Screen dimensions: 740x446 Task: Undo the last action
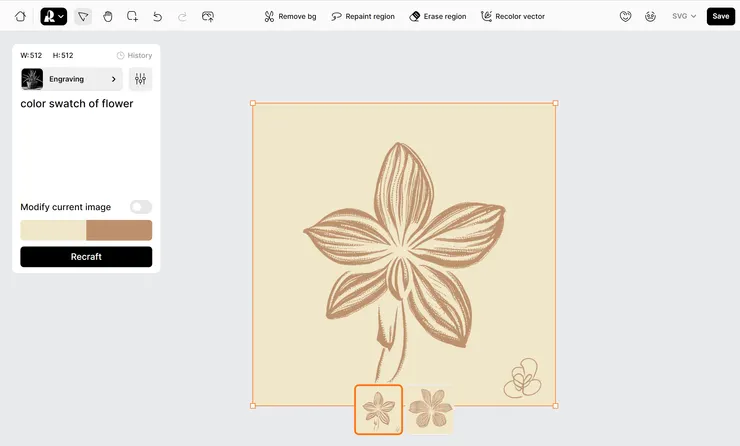click(157, 17)
